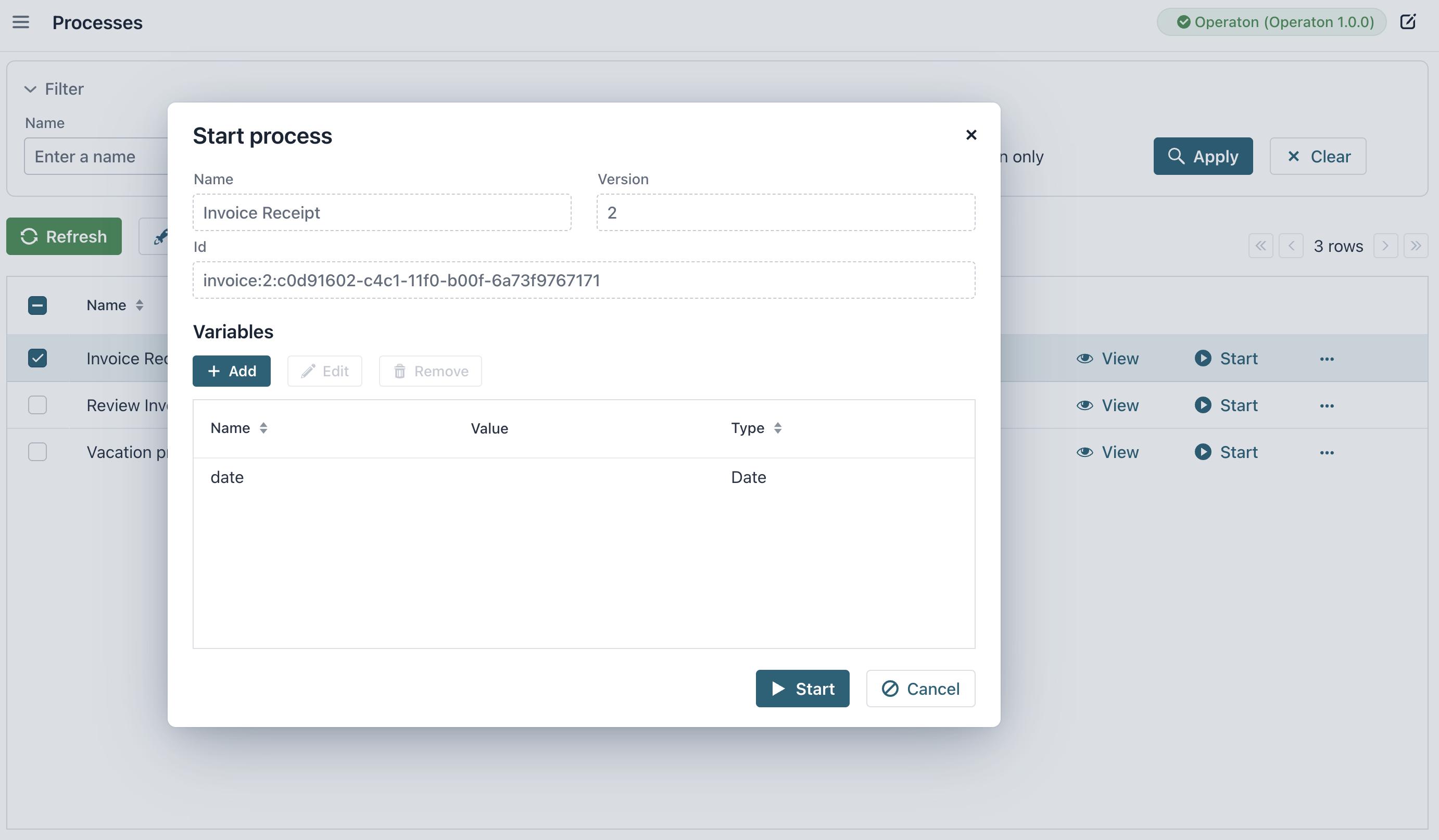
Task: Start the Vacation process via its play icon
Action: (1204, 452)
